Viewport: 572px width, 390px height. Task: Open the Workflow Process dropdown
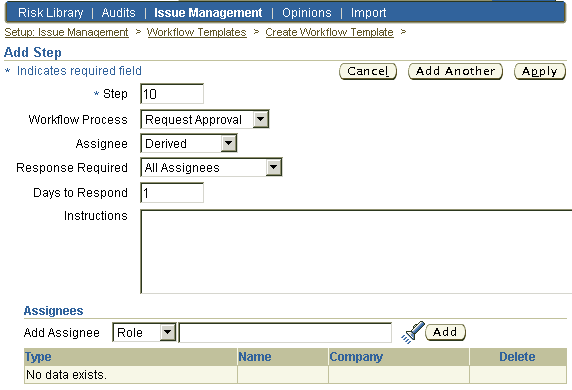pyautogui.click(x=205, y=119)
